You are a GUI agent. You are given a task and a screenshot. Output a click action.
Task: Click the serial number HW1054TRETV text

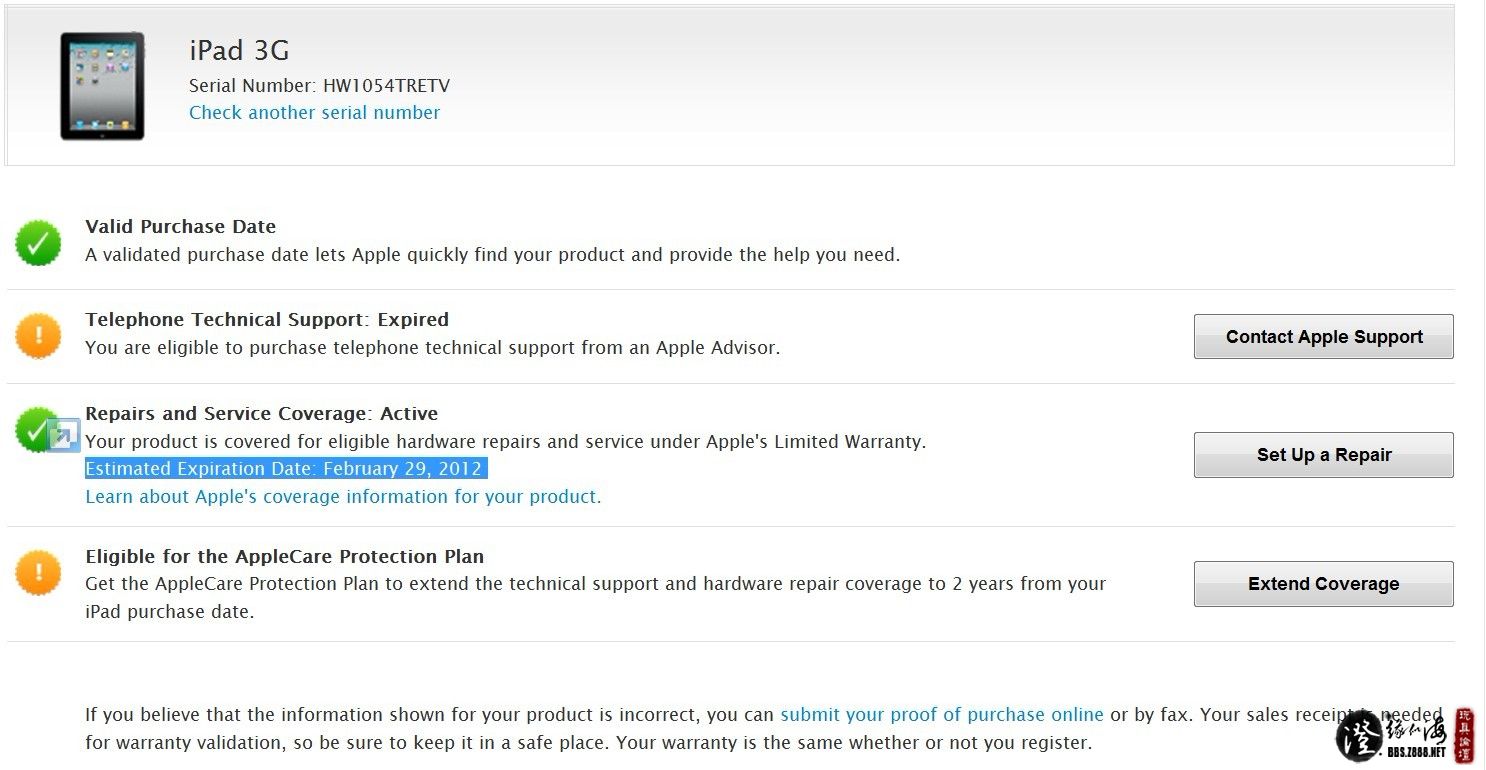[386, 86]
